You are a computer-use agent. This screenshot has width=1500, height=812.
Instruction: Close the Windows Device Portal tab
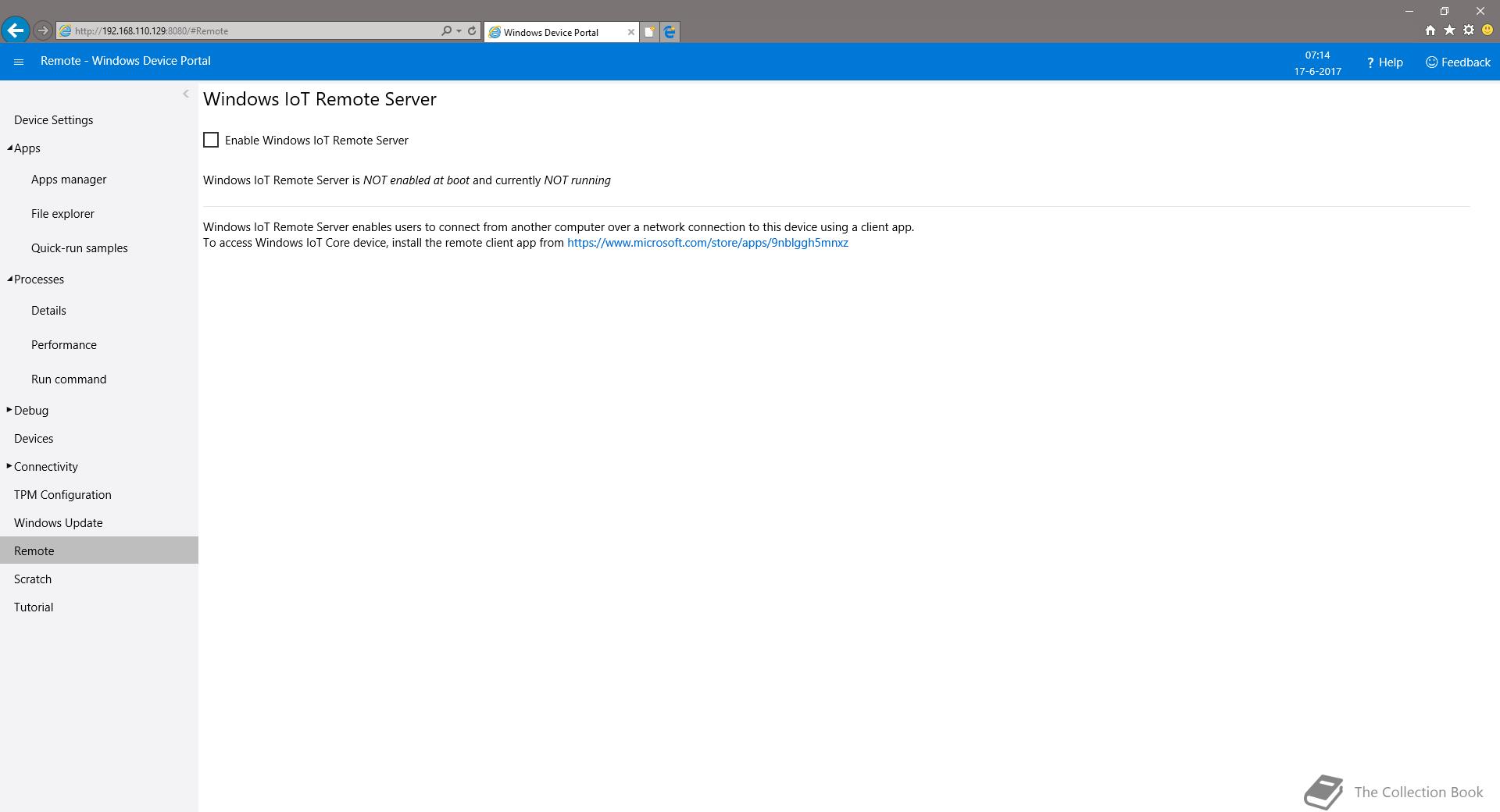click(x=631, y=32)
